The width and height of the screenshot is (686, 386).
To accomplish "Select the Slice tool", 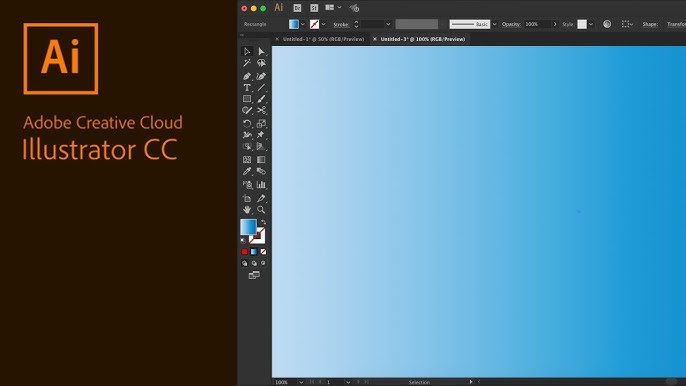I will 261,198.
